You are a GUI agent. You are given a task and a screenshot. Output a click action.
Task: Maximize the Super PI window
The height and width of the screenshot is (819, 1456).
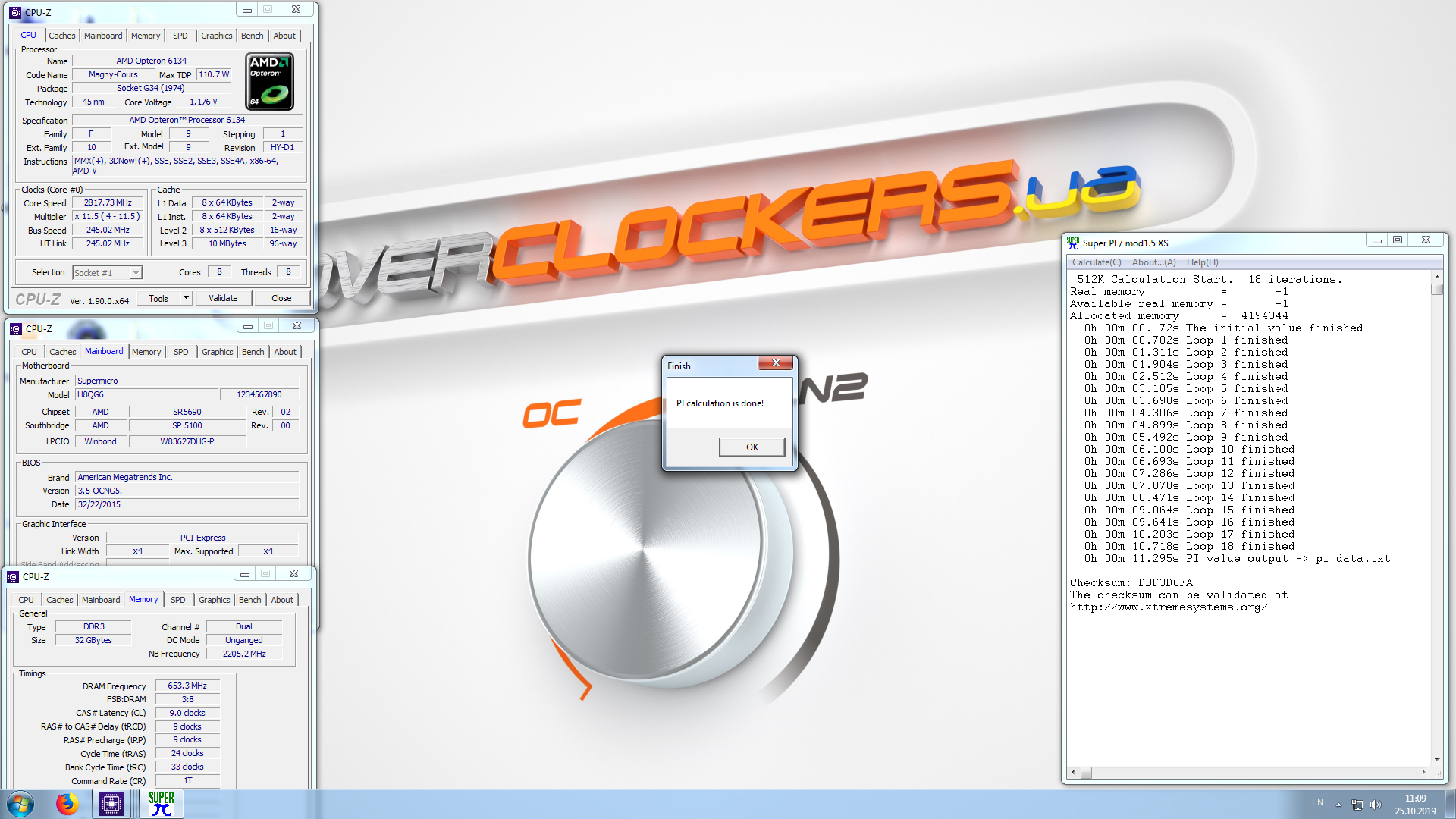[1398, 240]
